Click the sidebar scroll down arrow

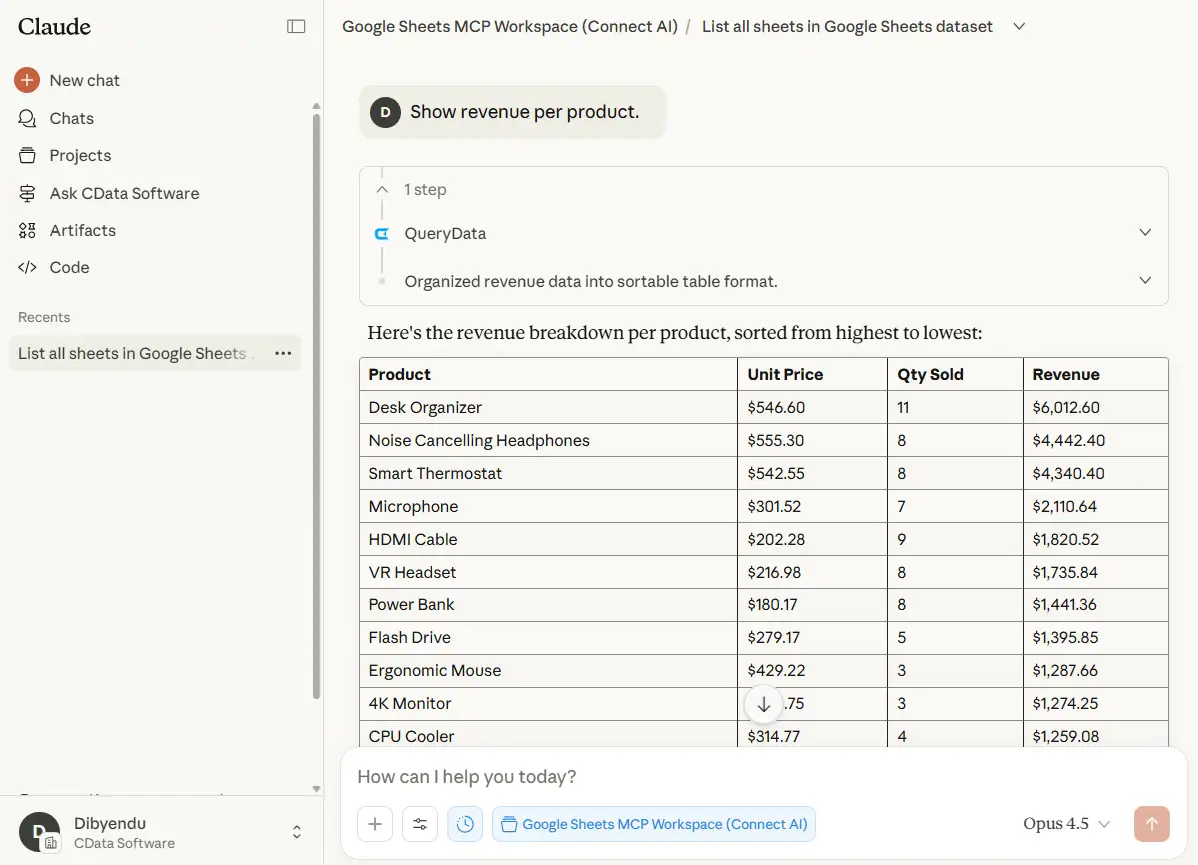pyautogui.click(x=316, y=789)
